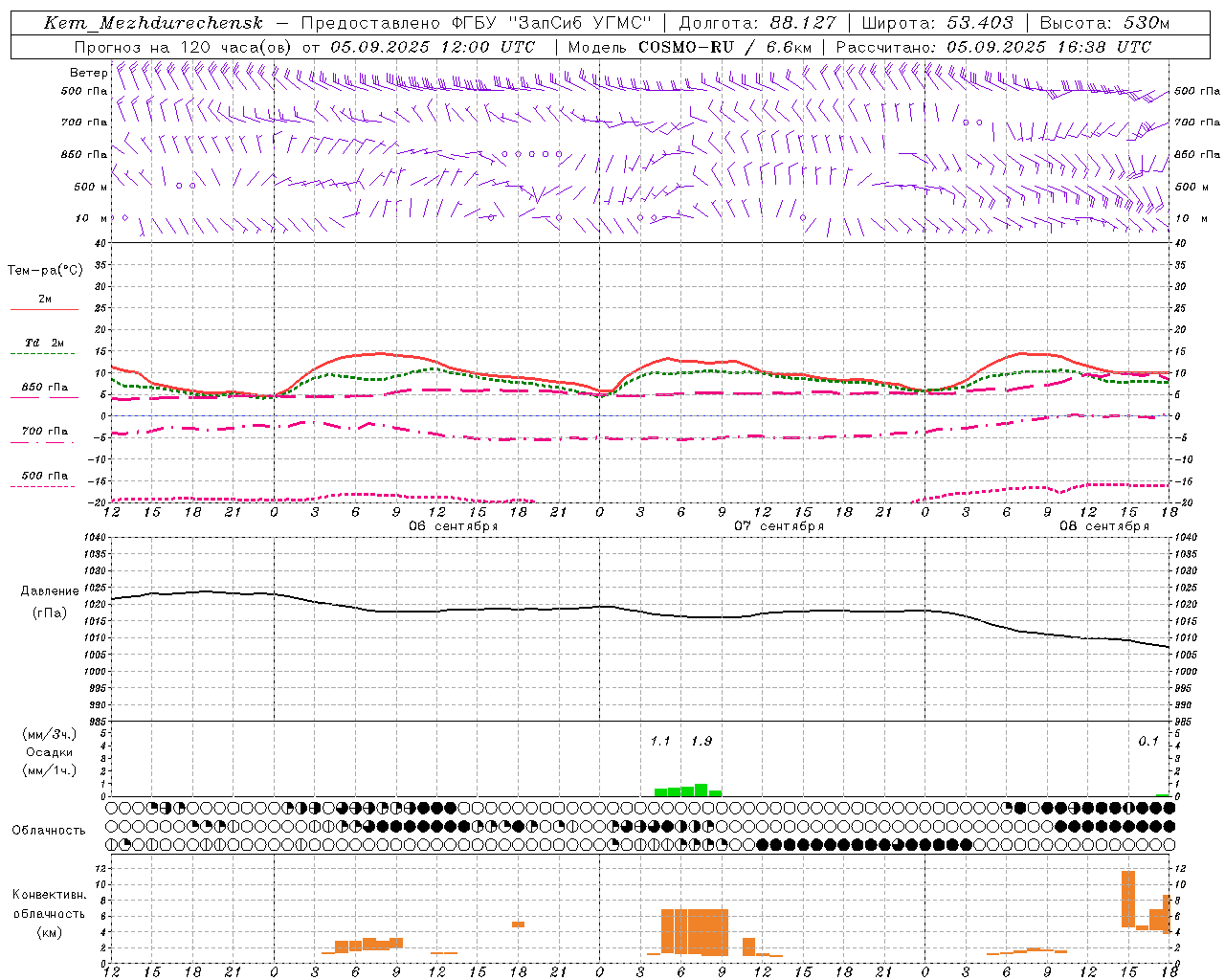Click the '0.1' precipitation amount value
Viewport: 1225px width, 980px height.
pos(1148,742)
